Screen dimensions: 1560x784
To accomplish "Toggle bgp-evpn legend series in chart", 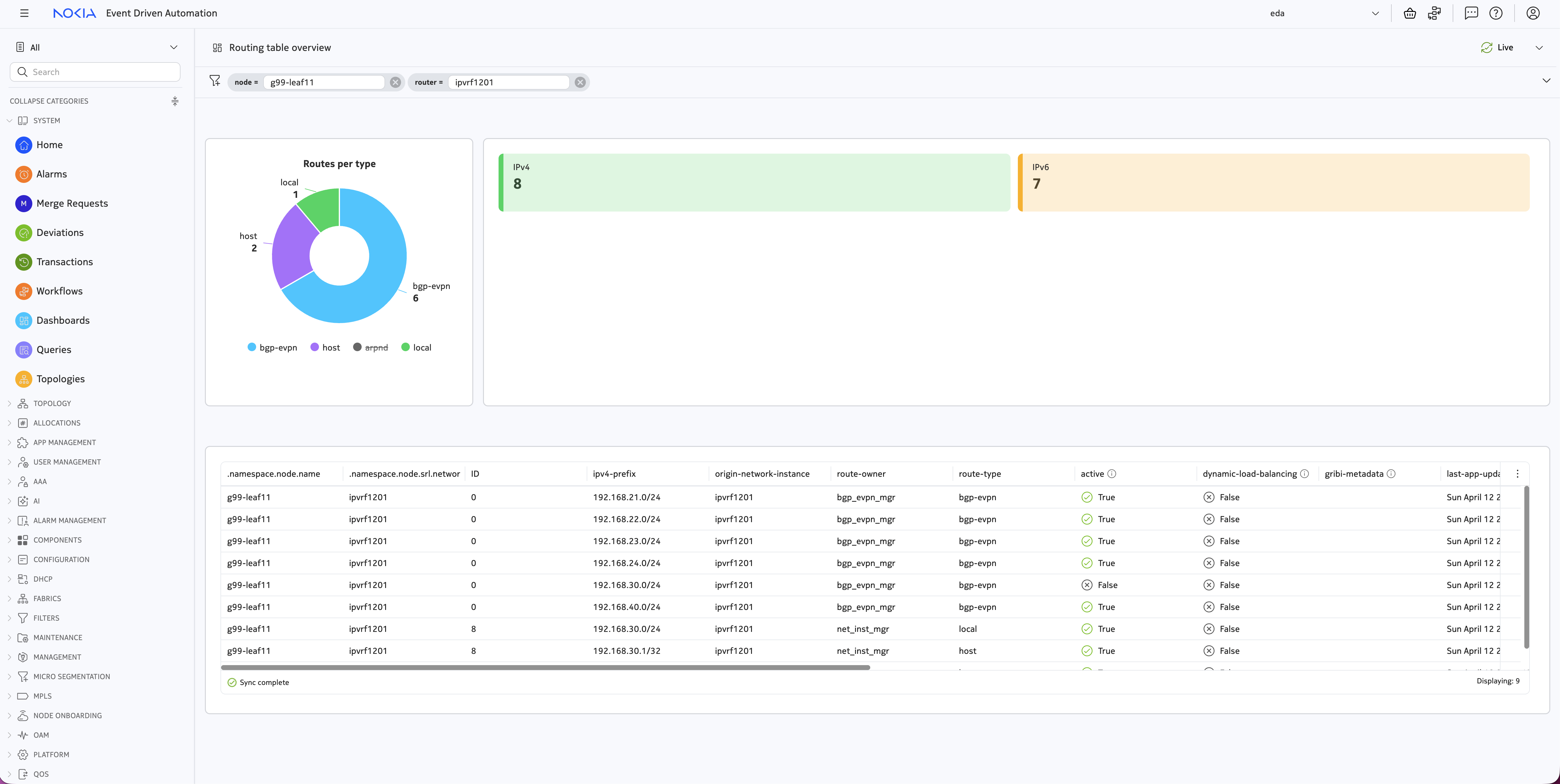I will [x=273, y=347].
